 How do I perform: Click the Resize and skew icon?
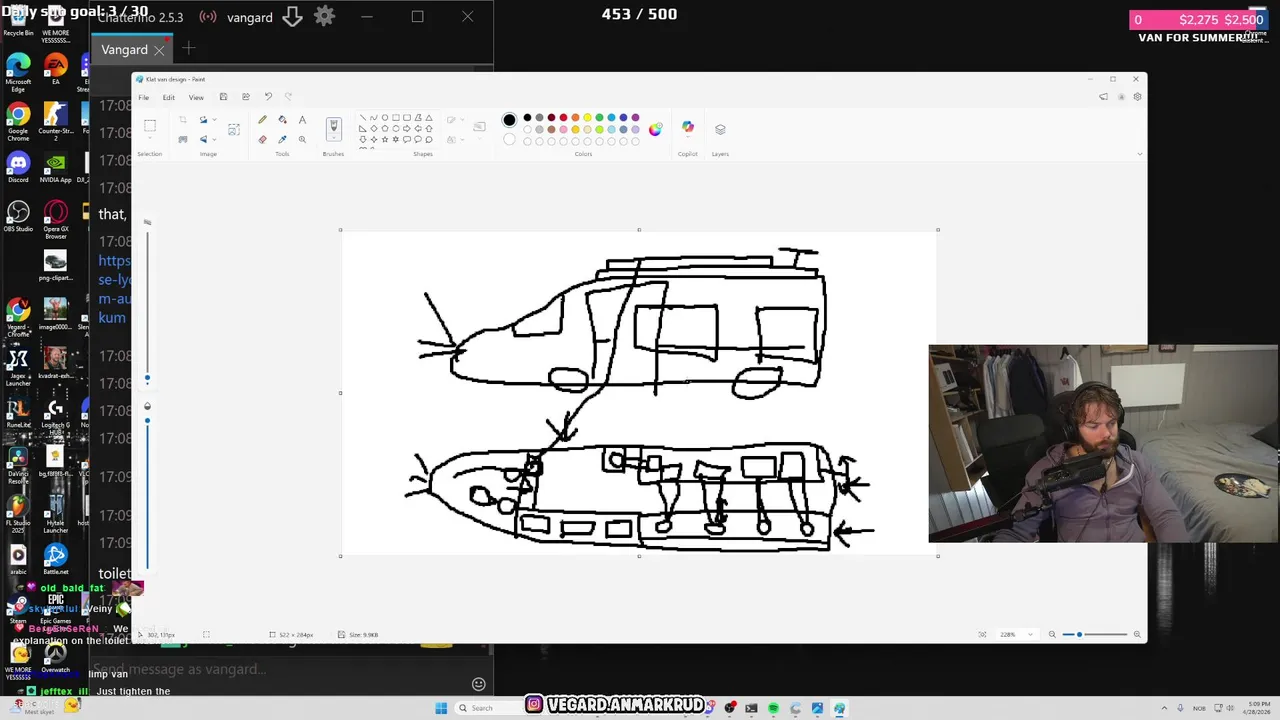pos(234,130)
